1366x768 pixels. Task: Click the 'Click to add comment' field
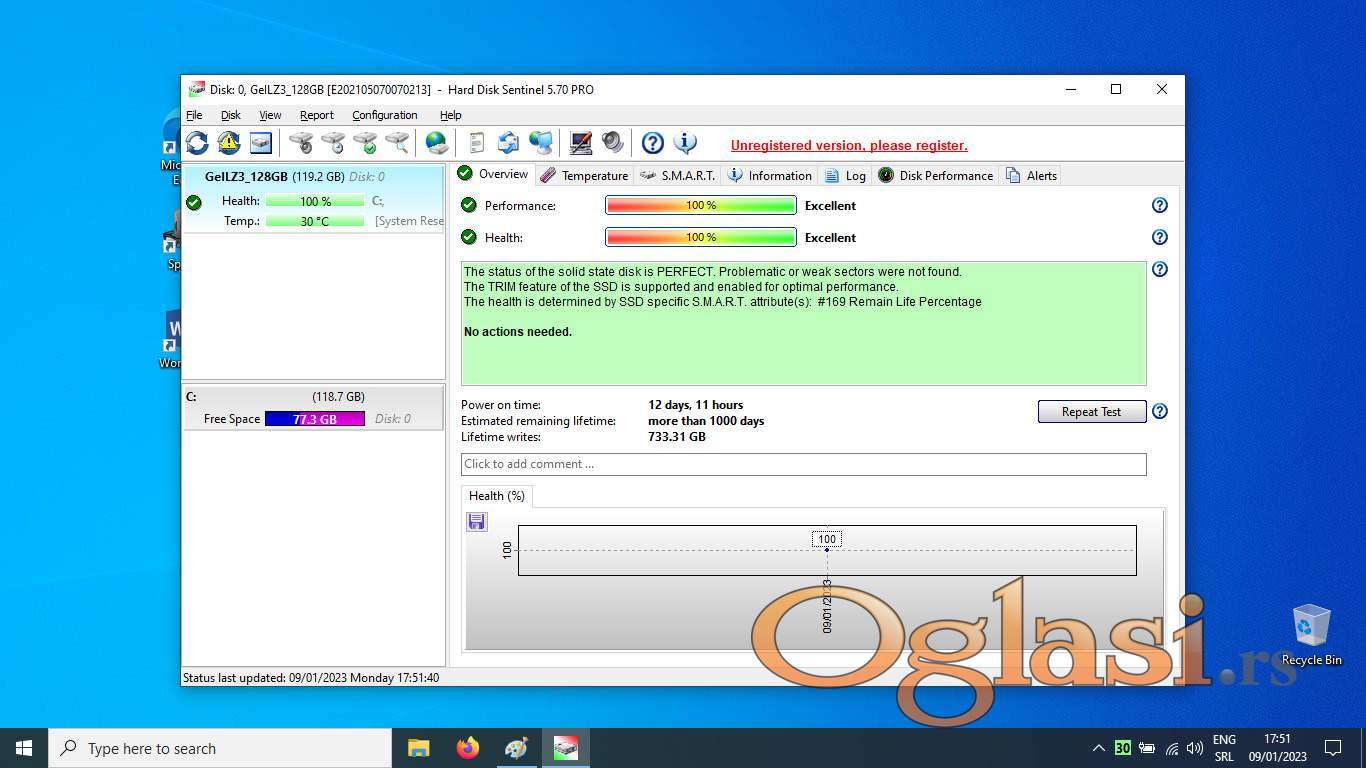click(803, 464)
